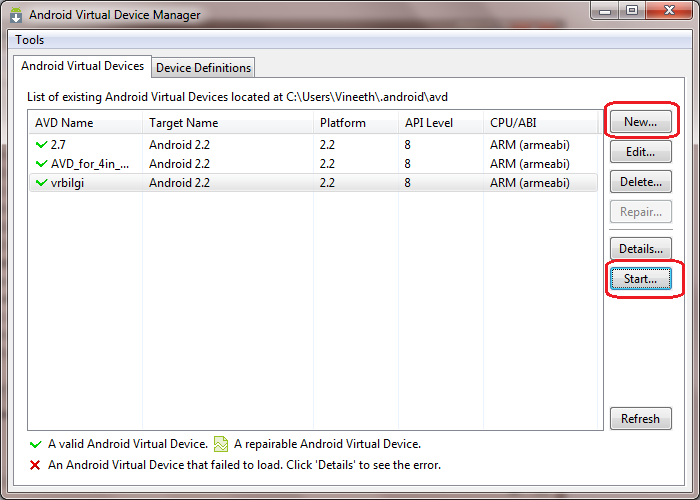Click API level 8 in 2.7 row
Screen dimensions: 700x500
(408, 145)
